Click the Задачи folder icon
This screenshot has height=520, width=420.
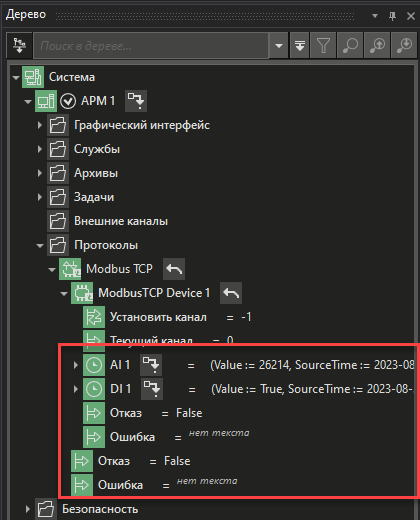tap(58, 197)
